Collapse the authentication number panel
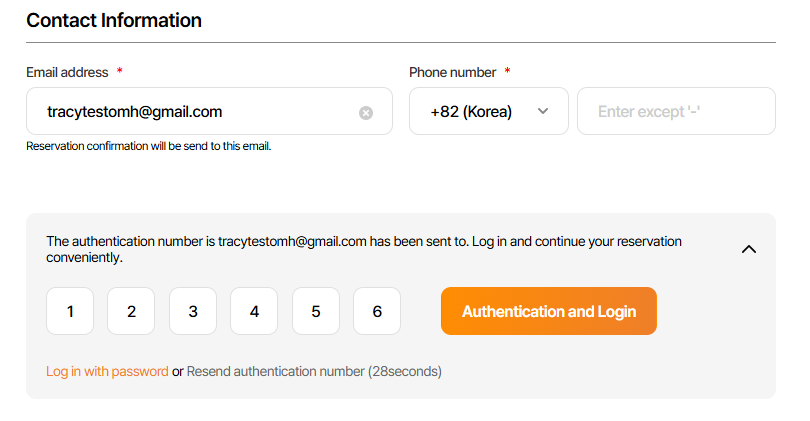Image resolution: width=810 pixels, height=421 pixels. click(x=748, y=249)
